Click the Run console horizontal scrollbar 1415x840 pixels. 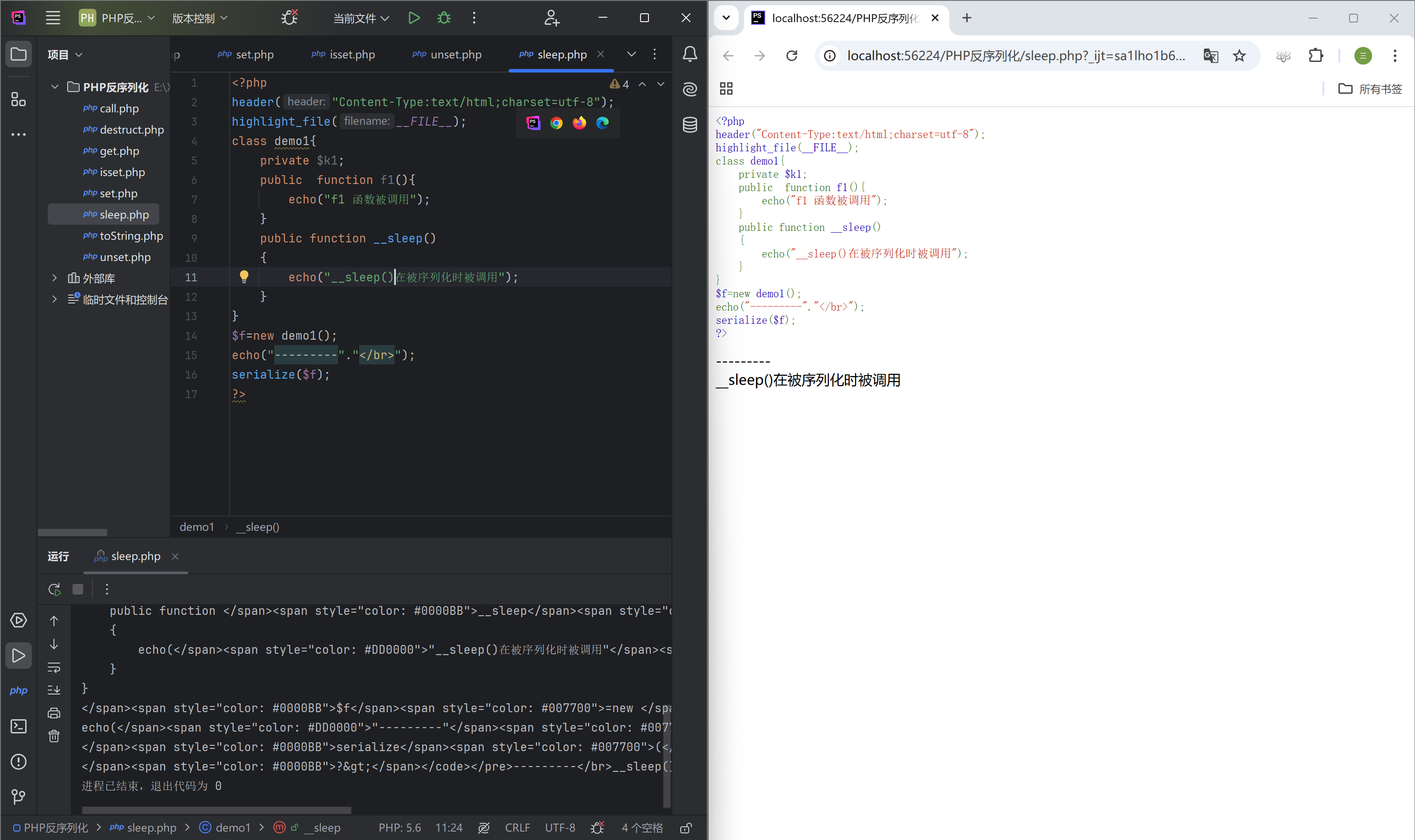tap(216, 810)
